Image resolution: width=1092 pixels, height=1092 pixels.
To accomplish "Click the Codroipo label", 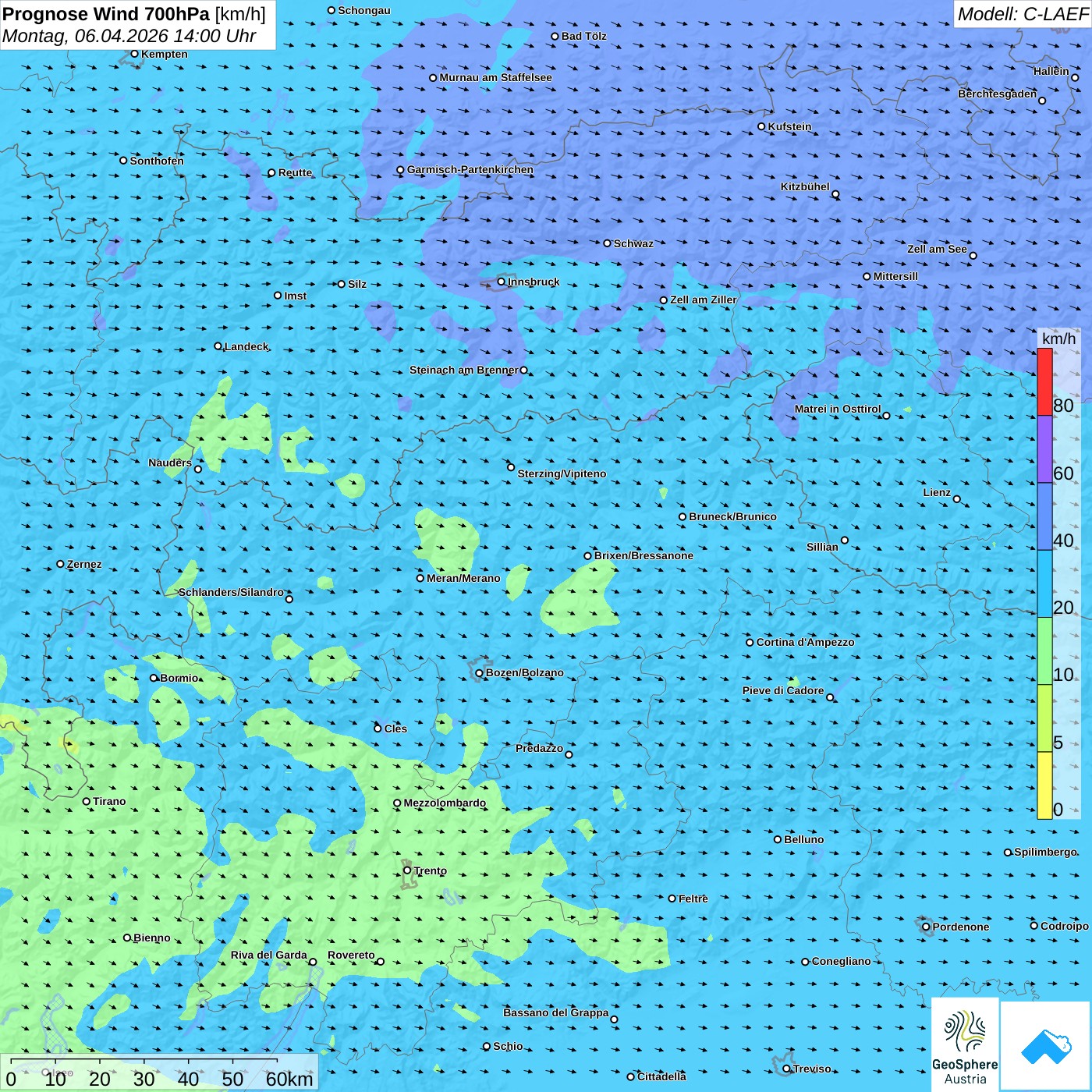I will [1064, 926].
